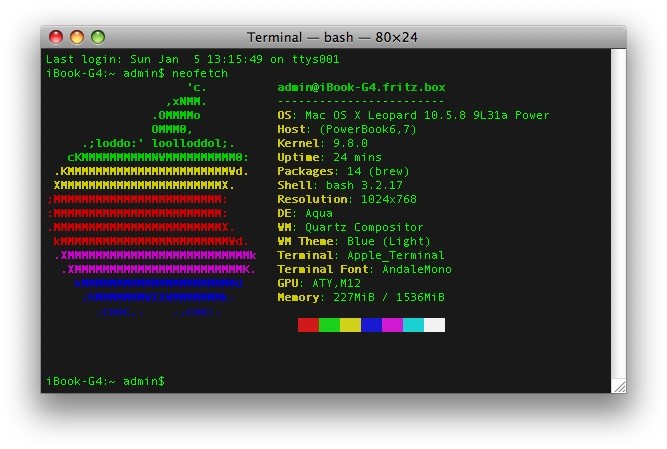Image resolution: width=667 pixels, height=449 pixels.
Task: Click the cyan color block
Action: pyautogui.click(x=413, y=325)
